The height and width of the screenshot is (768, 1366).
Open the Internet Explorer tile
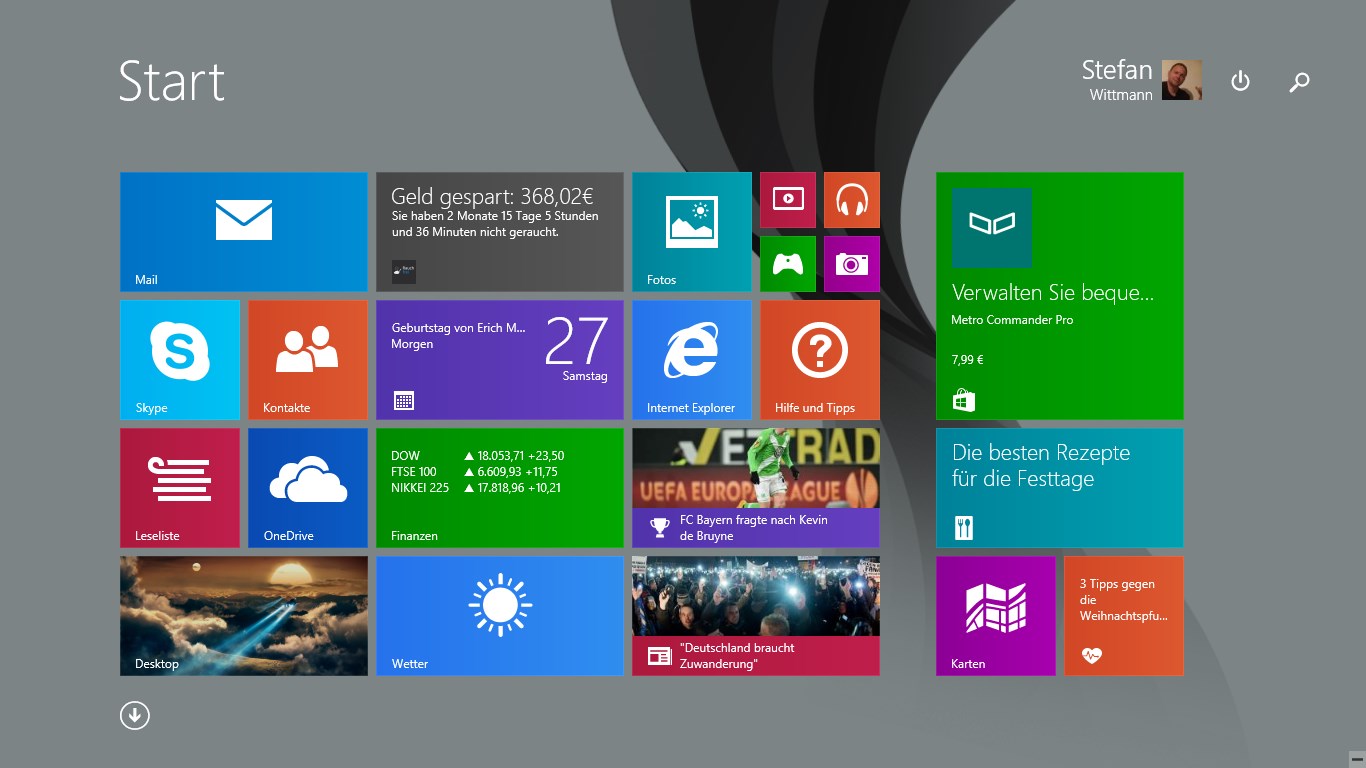tap(691, 359)
